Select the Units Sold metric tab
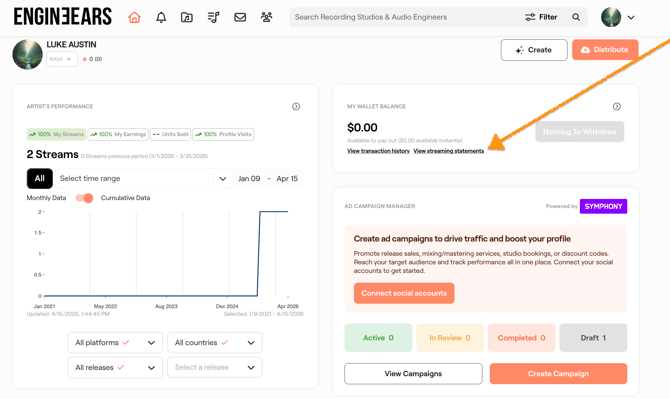 170,134
